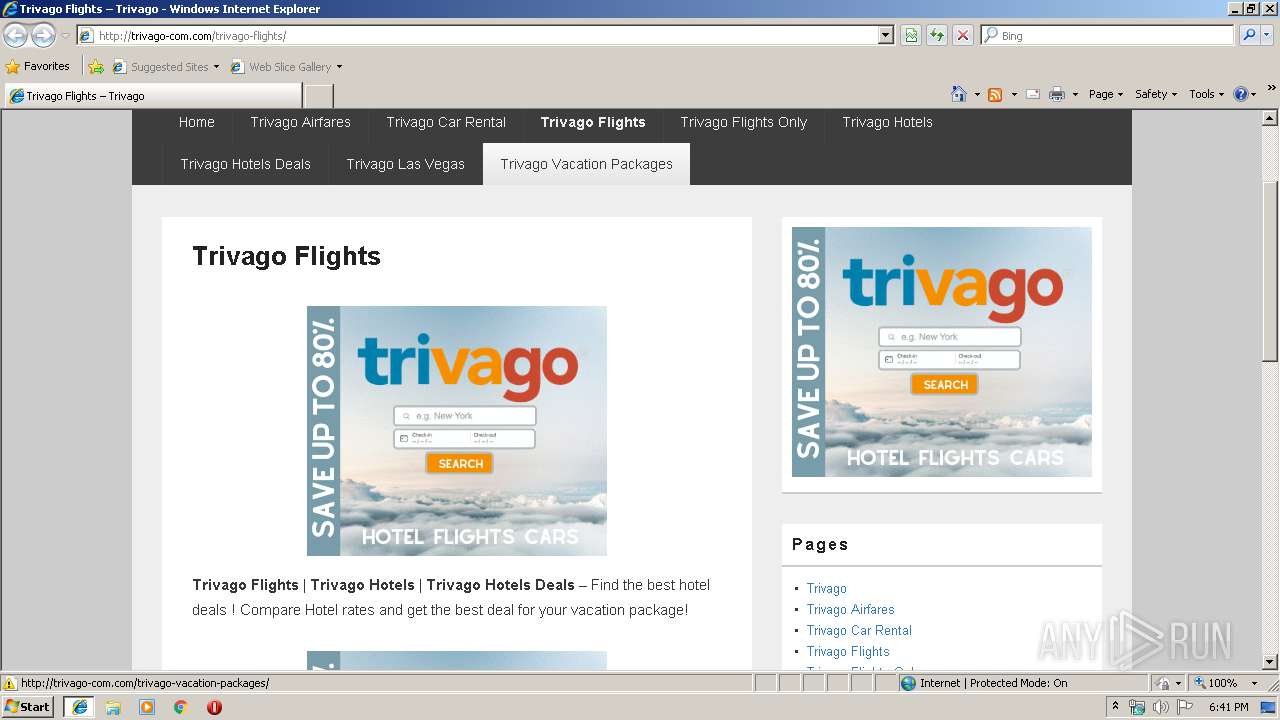Image resolution: width=1280 pixels, height=720 pixels.
Task: Stop loading with the red X icon
Action: click(963, 35)
